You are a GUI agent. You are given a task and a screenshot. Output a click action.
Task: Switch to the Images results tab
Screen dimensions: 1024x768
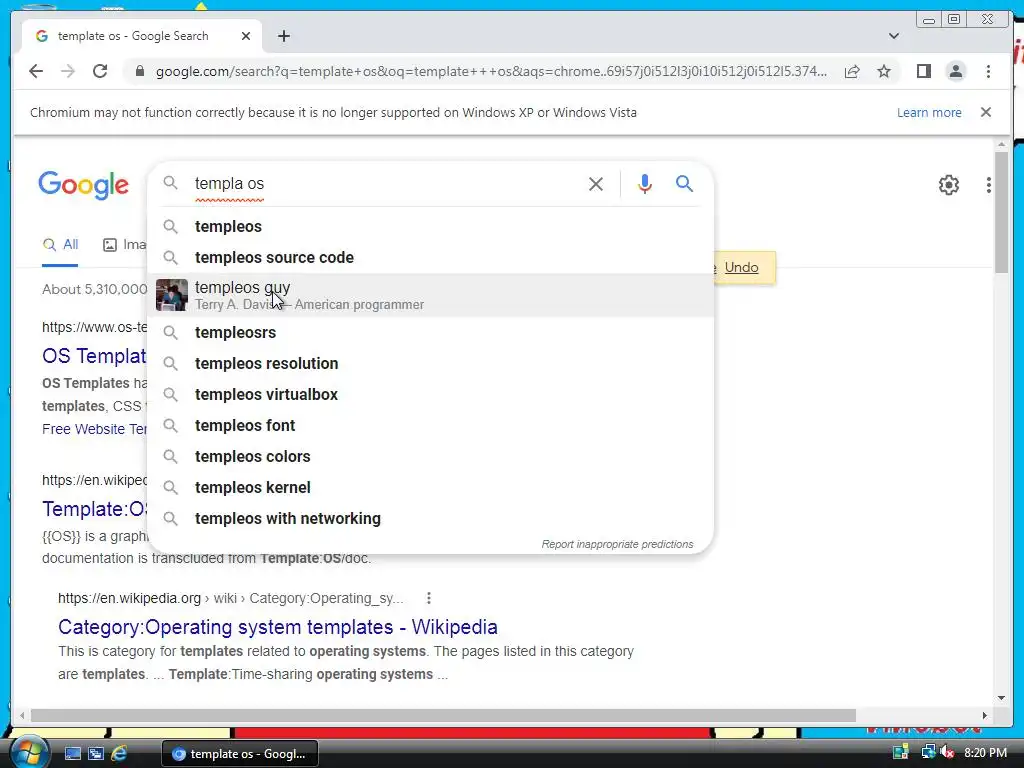click(124, 245)
